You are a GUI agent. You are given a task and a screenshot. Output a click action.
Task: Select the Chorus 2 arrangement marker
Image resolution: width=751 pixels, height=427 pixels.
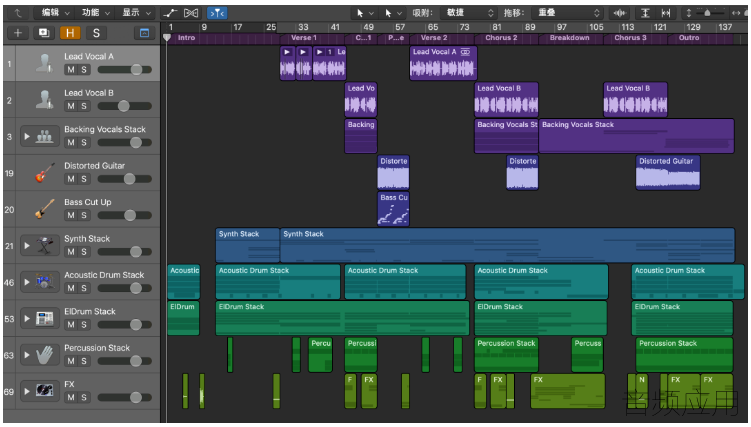point(506,38)
